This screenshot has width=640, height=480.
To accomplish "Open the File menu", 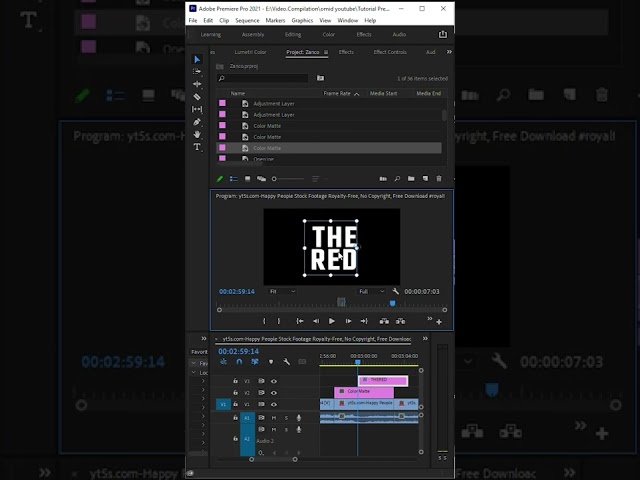I will (193, 20).
